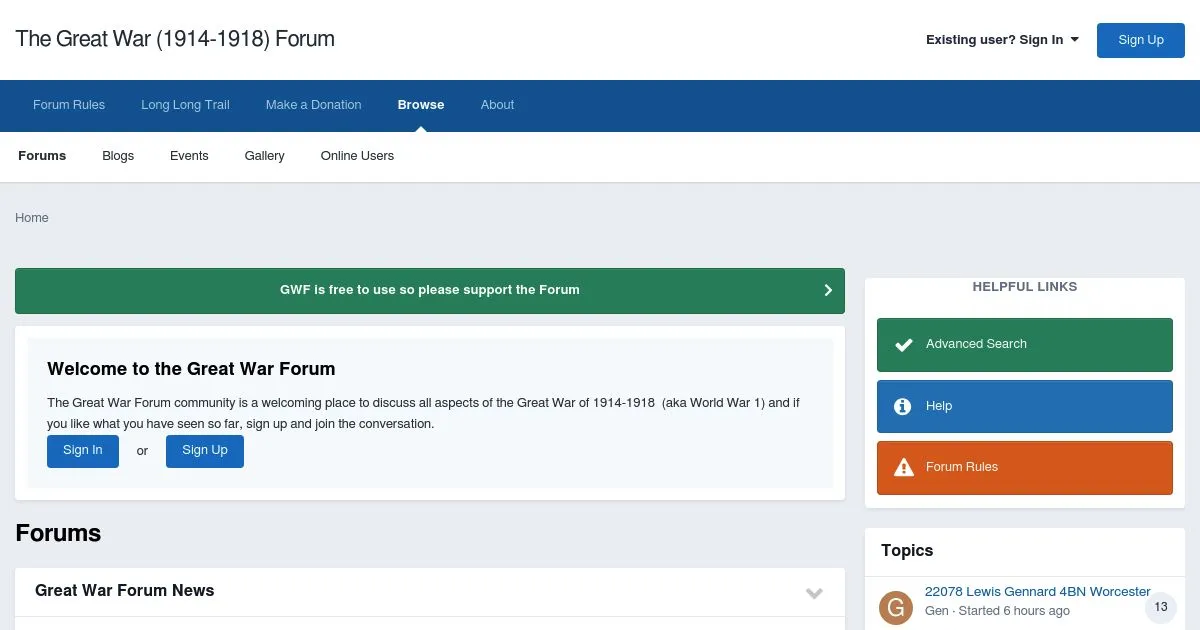Screen dimensions: 1200x630
Task: Open Long Long Trail navigation item
Action: pyautogui.click(x=185, y=105)
